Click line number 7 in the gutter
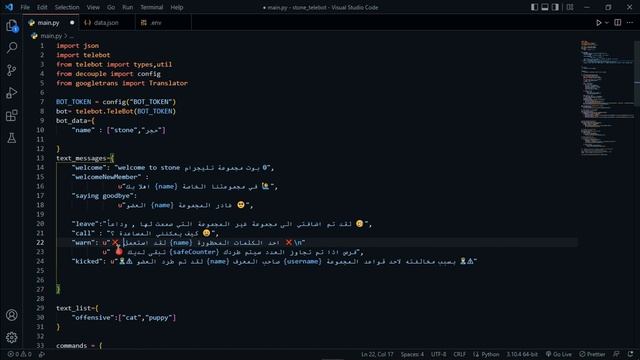The width and height of the screenshot is (640, 360). [x=42, y=102]
